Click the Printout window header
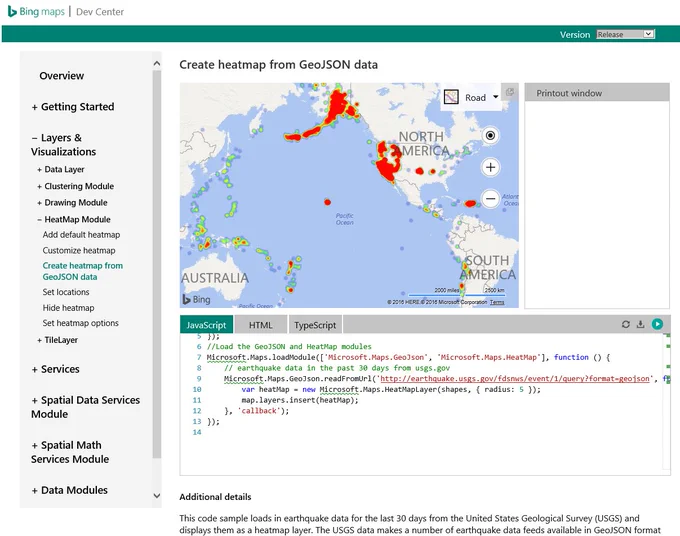The image size is (680, 536). (x=597, y=93)
